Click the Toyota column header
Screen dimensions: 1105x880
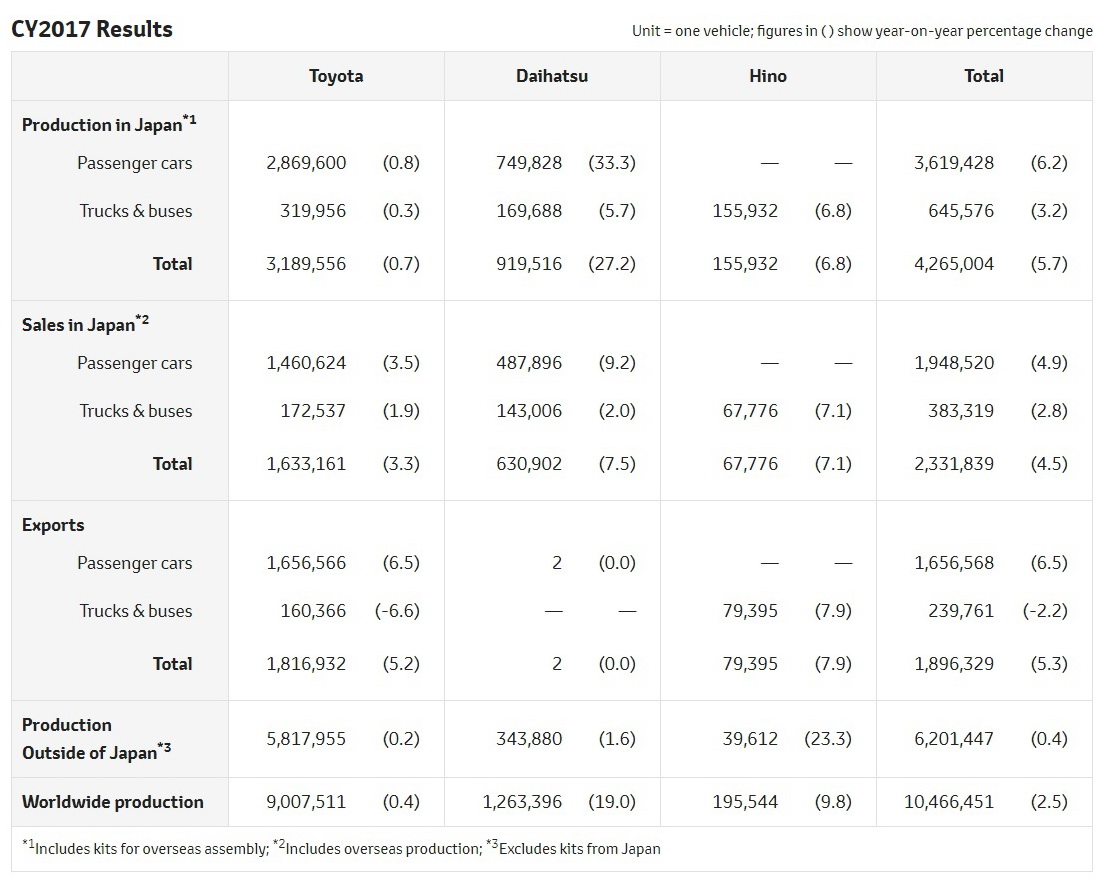(x=336, y=76)
